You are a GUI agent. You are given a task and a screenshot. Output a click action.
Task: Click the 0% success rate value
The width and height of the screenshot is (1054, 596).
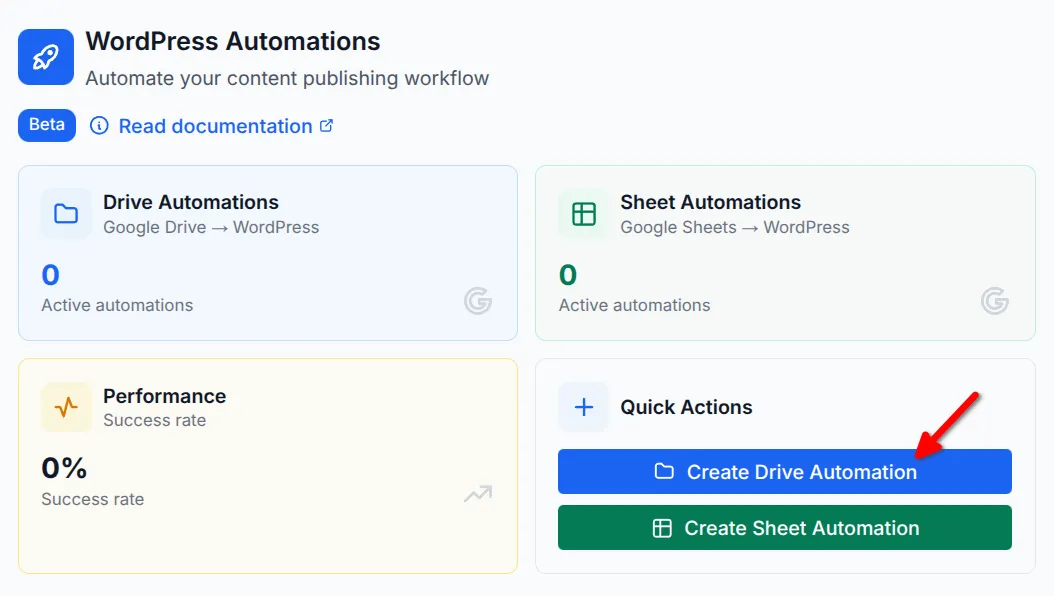click(x=63, y=468)
